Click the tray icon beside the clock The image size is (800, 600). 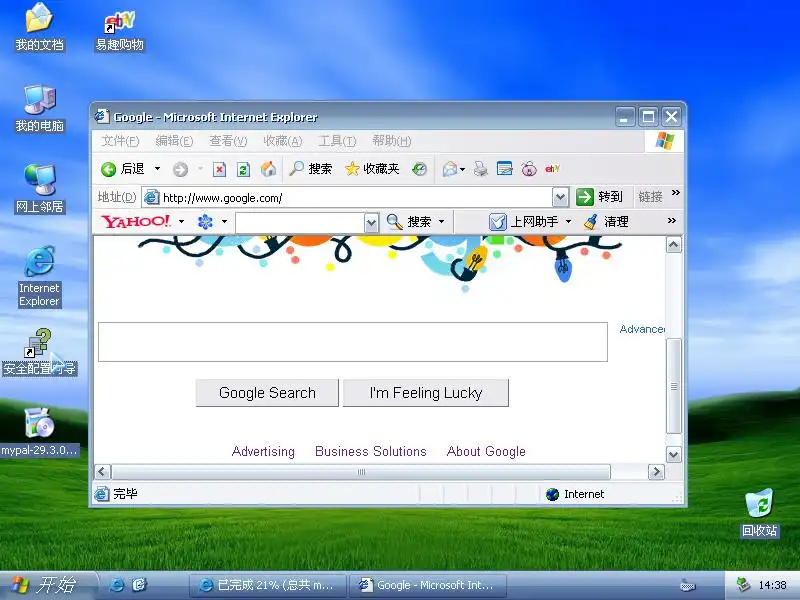pos(743,585)
